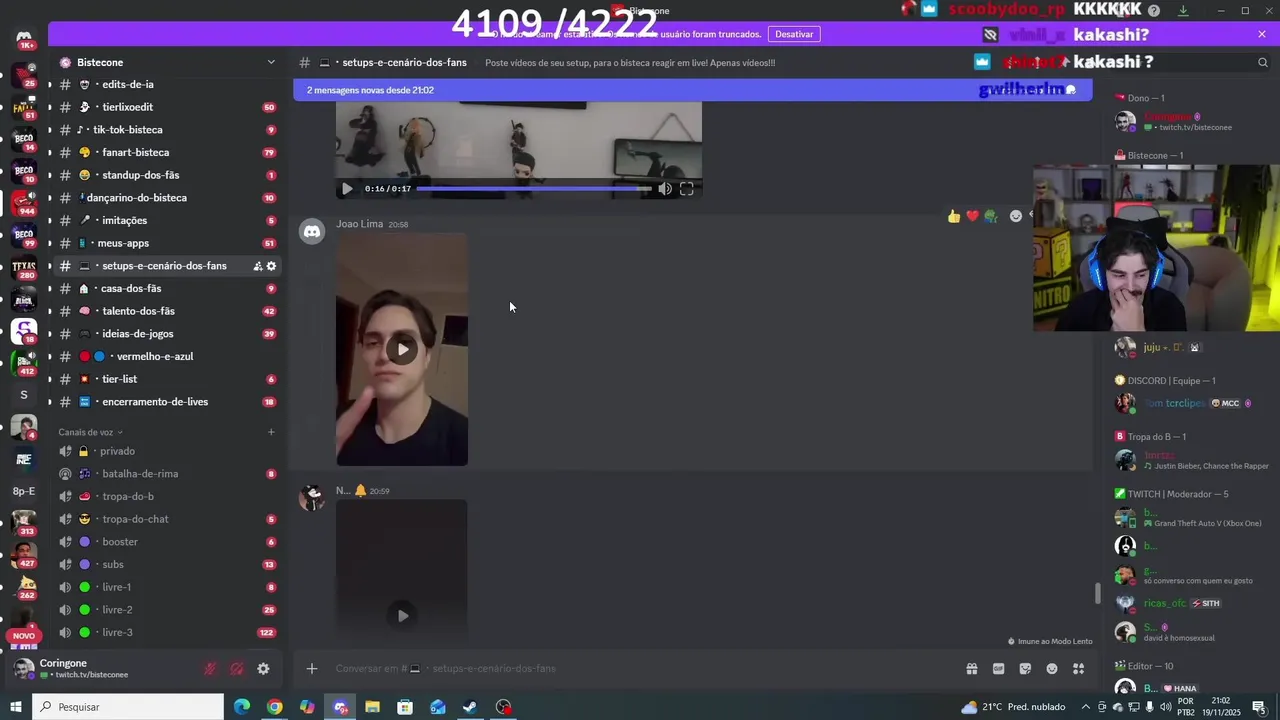
Task: Open the Windows Start menu
Action: pyautogui.click(x=16, y=707)
